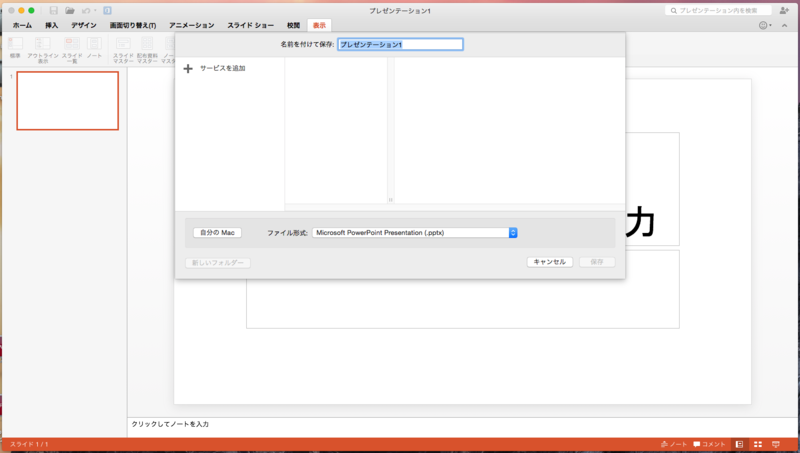Click the 名前を付けて保存 filename field
The width and height of the screenshot is (800, 453).
click(401, 44)
